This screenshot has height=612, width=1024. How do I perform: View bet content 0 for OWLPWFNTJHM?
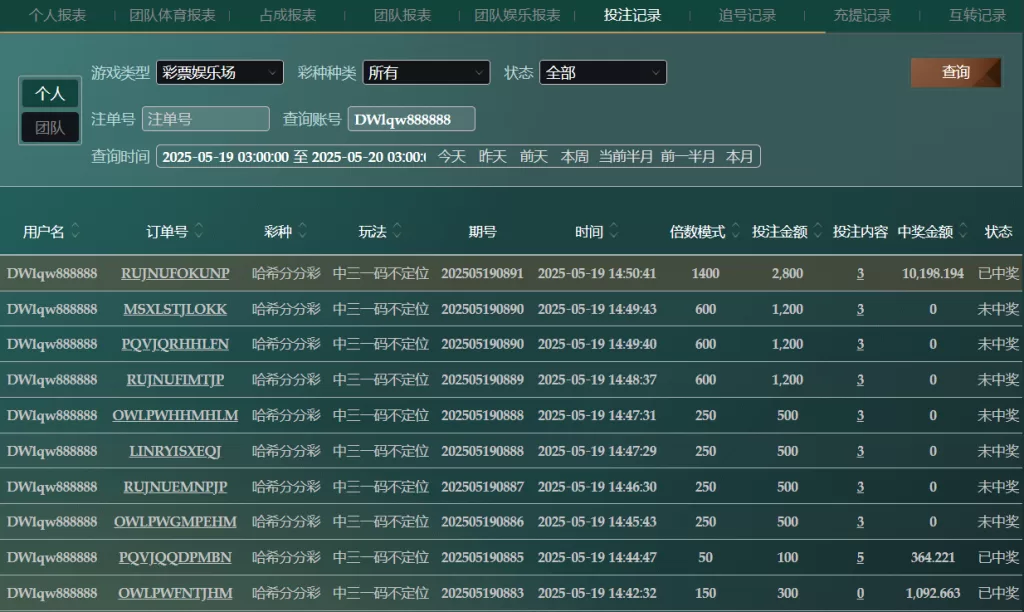pyautogui.click(x=860, y=594)
